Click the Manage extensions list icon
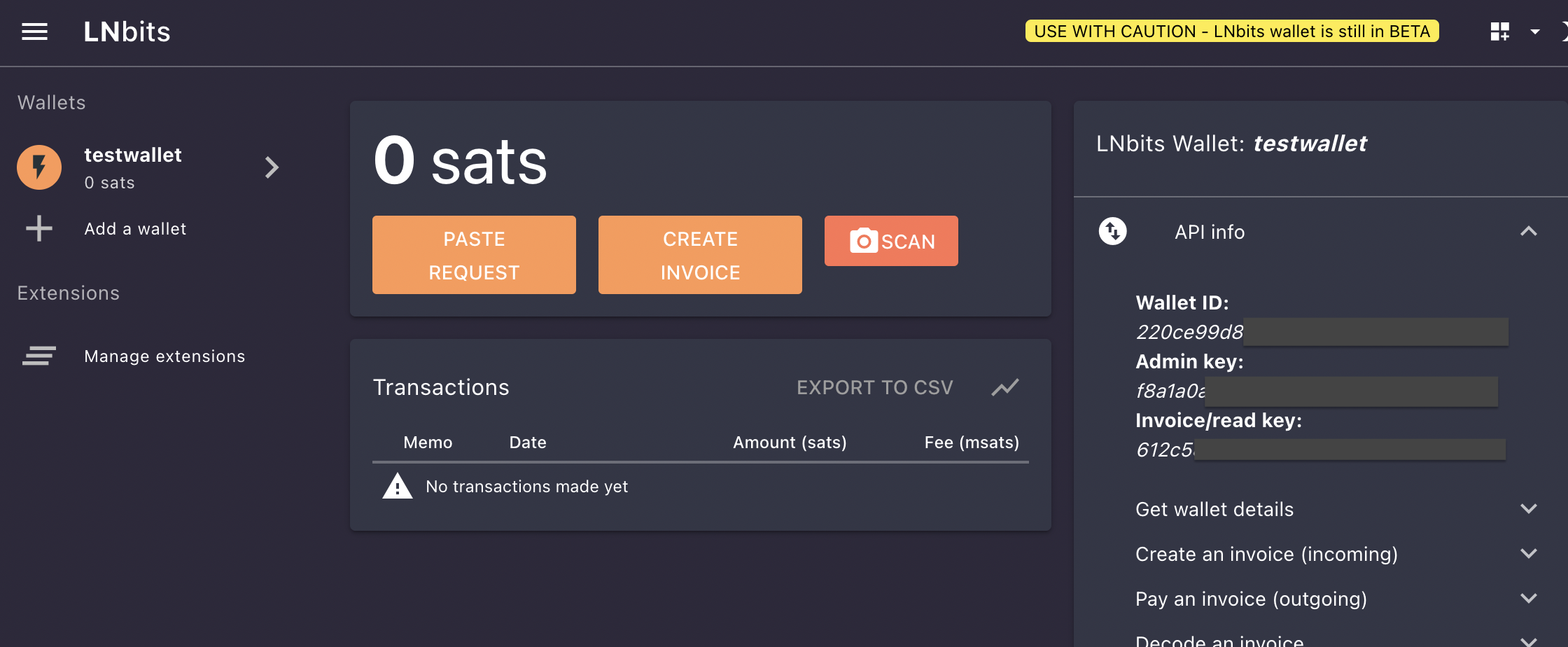The image size is (1568, 647). click(39, 356)
